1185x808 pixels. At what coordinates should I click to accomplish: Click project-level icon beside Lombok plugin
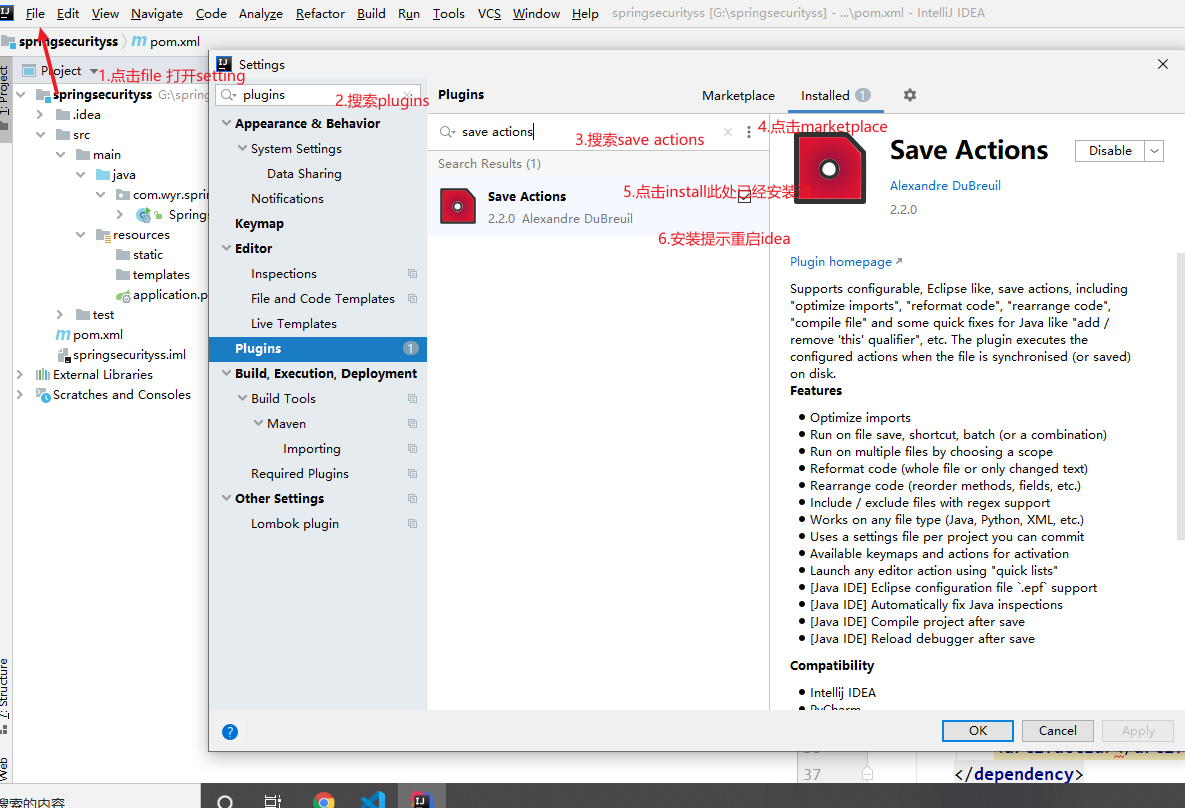(413, 524)
